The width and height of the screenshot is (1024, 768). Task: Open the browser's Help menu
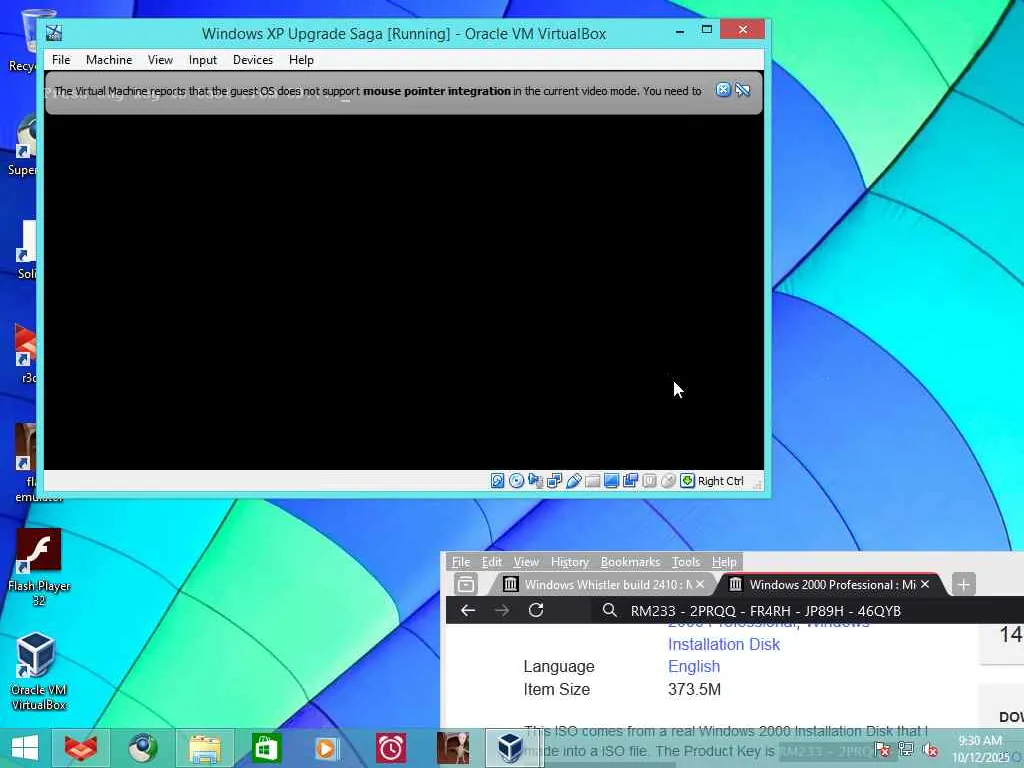coord(724,562)
